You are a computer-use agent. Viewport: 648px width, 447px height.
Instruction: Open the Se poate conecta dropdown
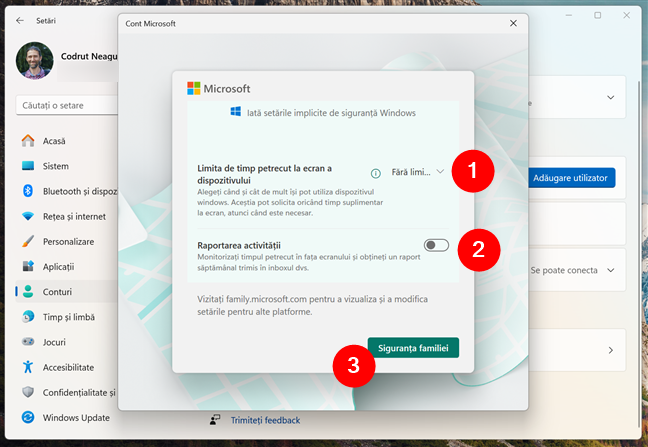pos(572,270)
